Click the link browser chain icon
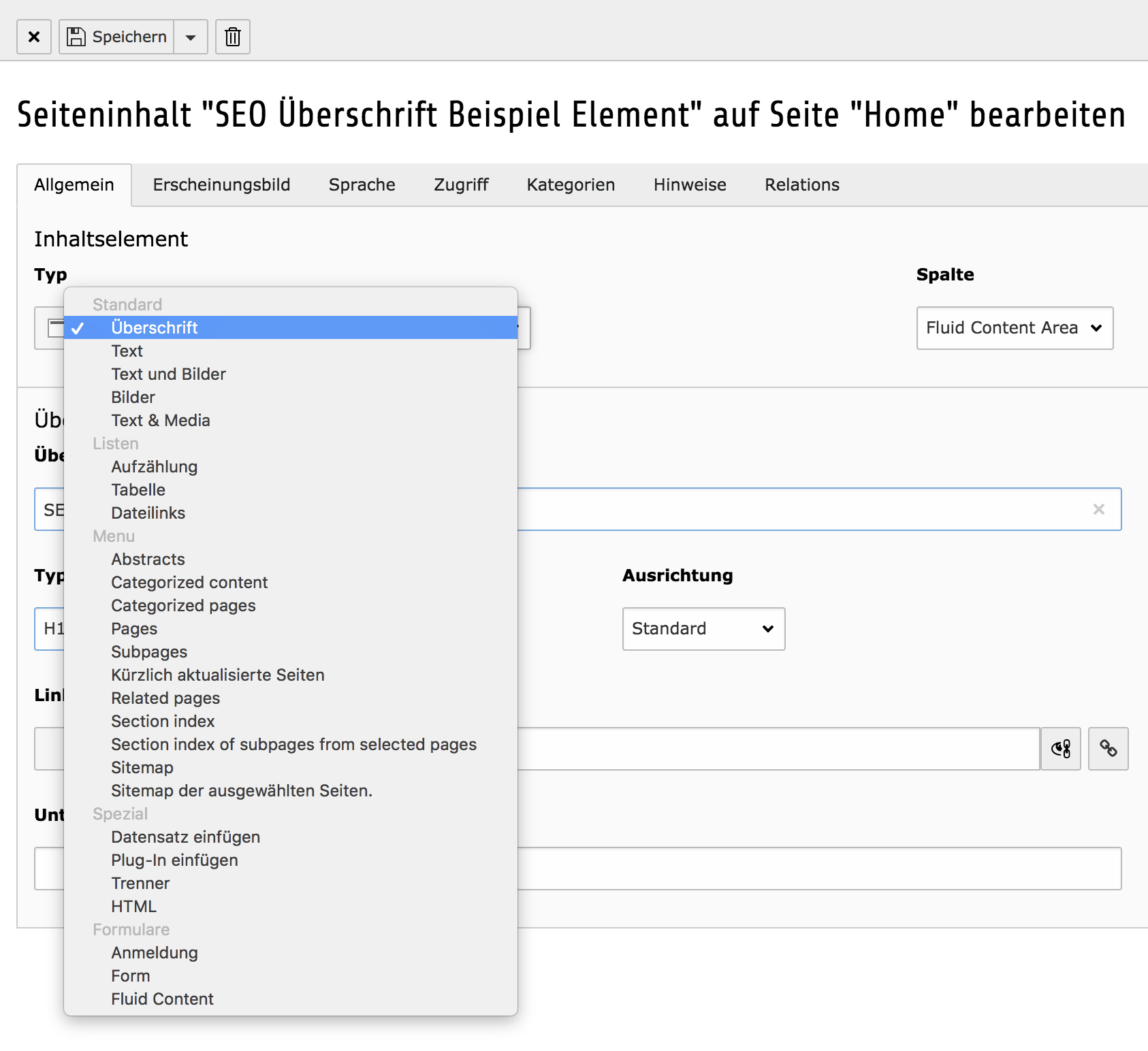The width and height of the screenshot is (1148, 1051). click(x=1108, y=749)
